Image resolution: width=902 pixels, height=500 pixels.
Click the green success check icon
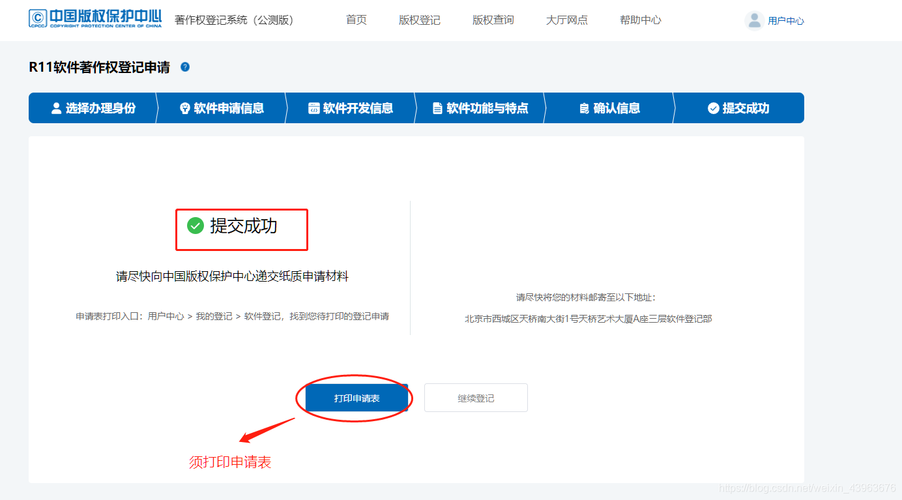pos(196,226)
